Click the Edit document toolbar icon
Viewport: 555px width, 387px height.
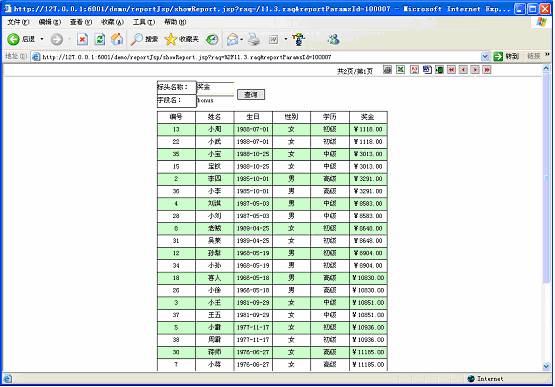(273, 39)
